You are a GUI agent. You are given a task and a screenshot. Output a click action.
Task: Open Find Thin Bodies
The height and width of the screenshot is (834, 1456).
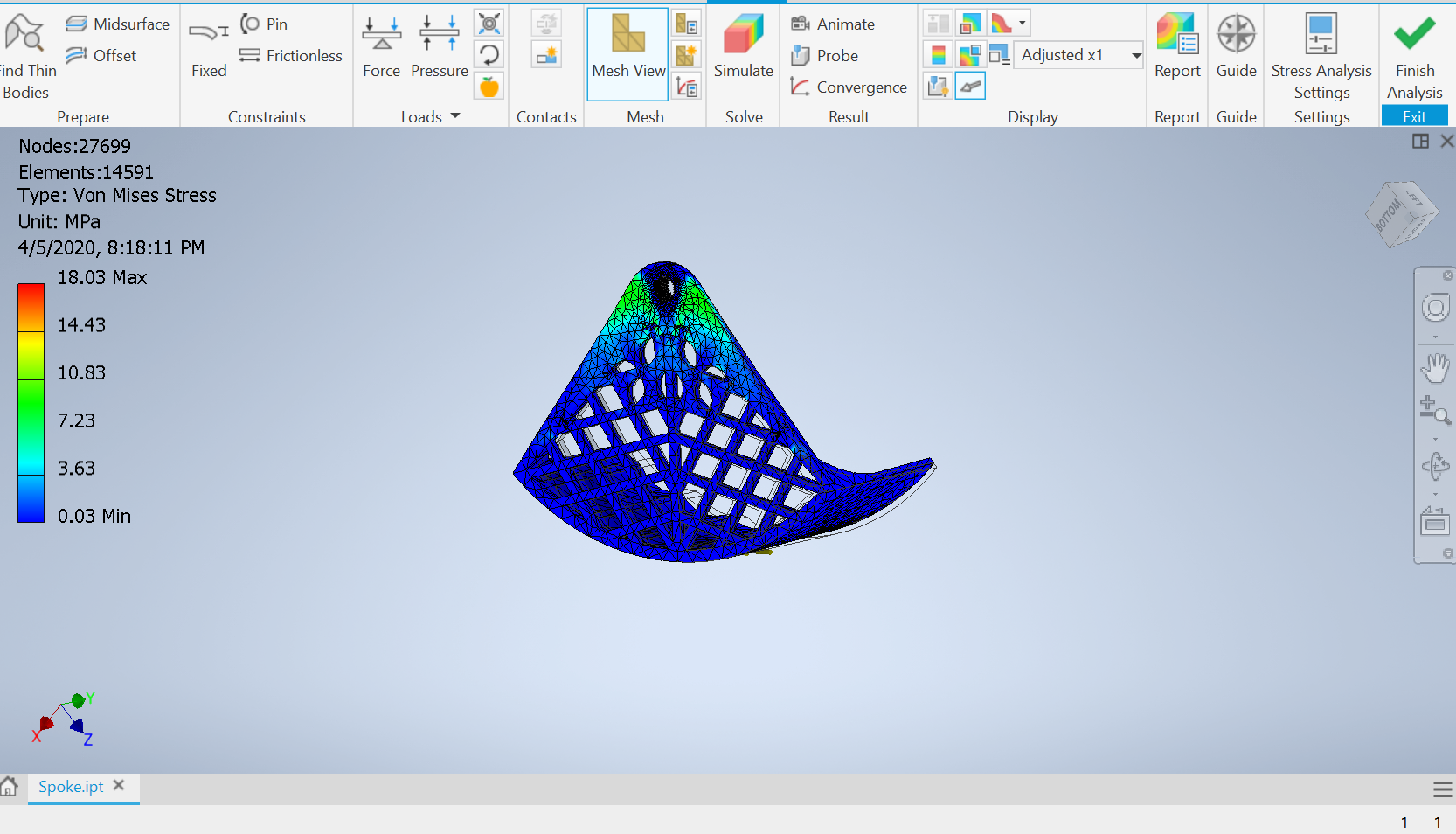click(x=26, y=55)
